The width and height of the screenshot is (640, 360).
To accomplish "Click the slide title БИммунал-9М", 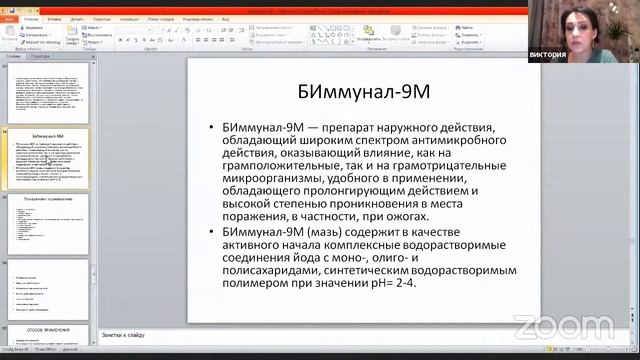I will pyautogui.click(x=364, y=91).
